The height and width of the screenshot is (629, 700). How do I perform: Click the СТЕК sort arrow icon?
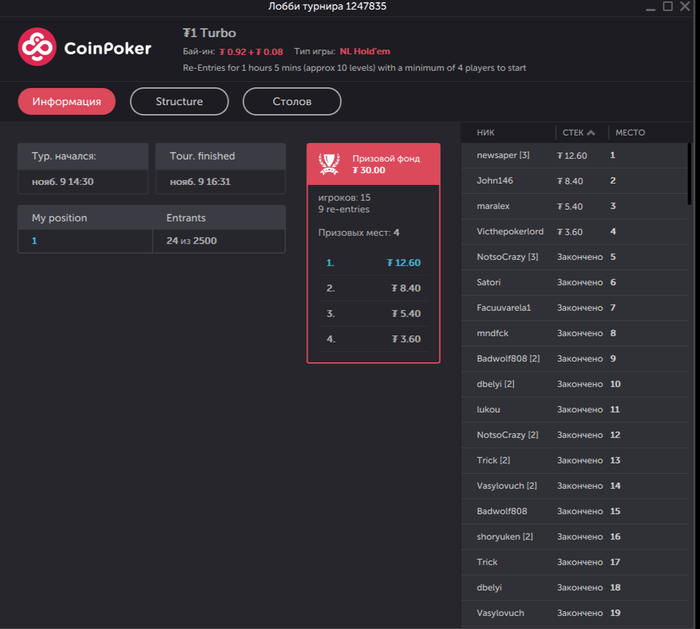click(x=591, y=133)
